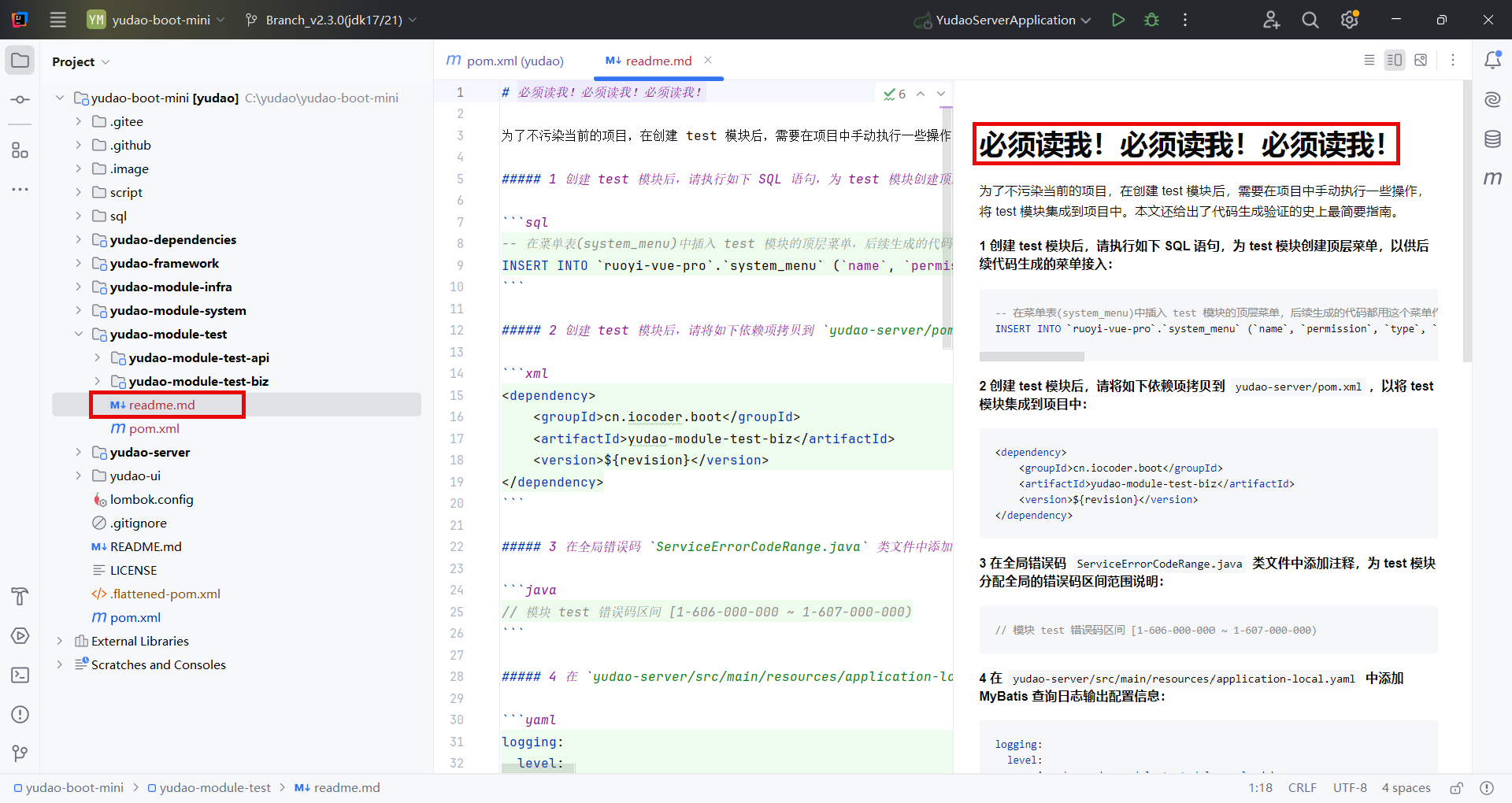The height and width of the screenshot is (803, 1512).
Task: Switch to editor and preview view
Action: click(1395, 60)
